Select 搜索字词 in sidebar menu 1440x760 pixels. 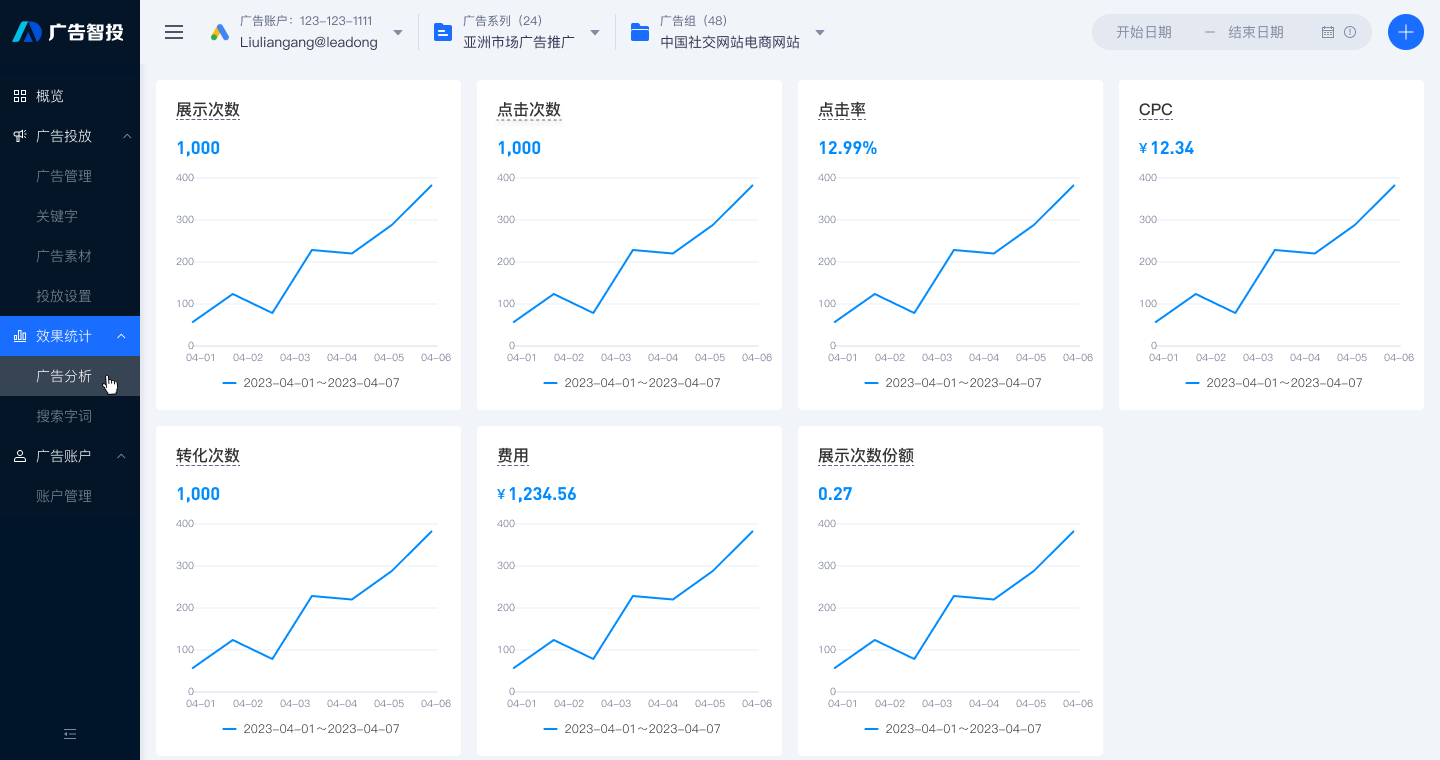click(x=64, y=416)
